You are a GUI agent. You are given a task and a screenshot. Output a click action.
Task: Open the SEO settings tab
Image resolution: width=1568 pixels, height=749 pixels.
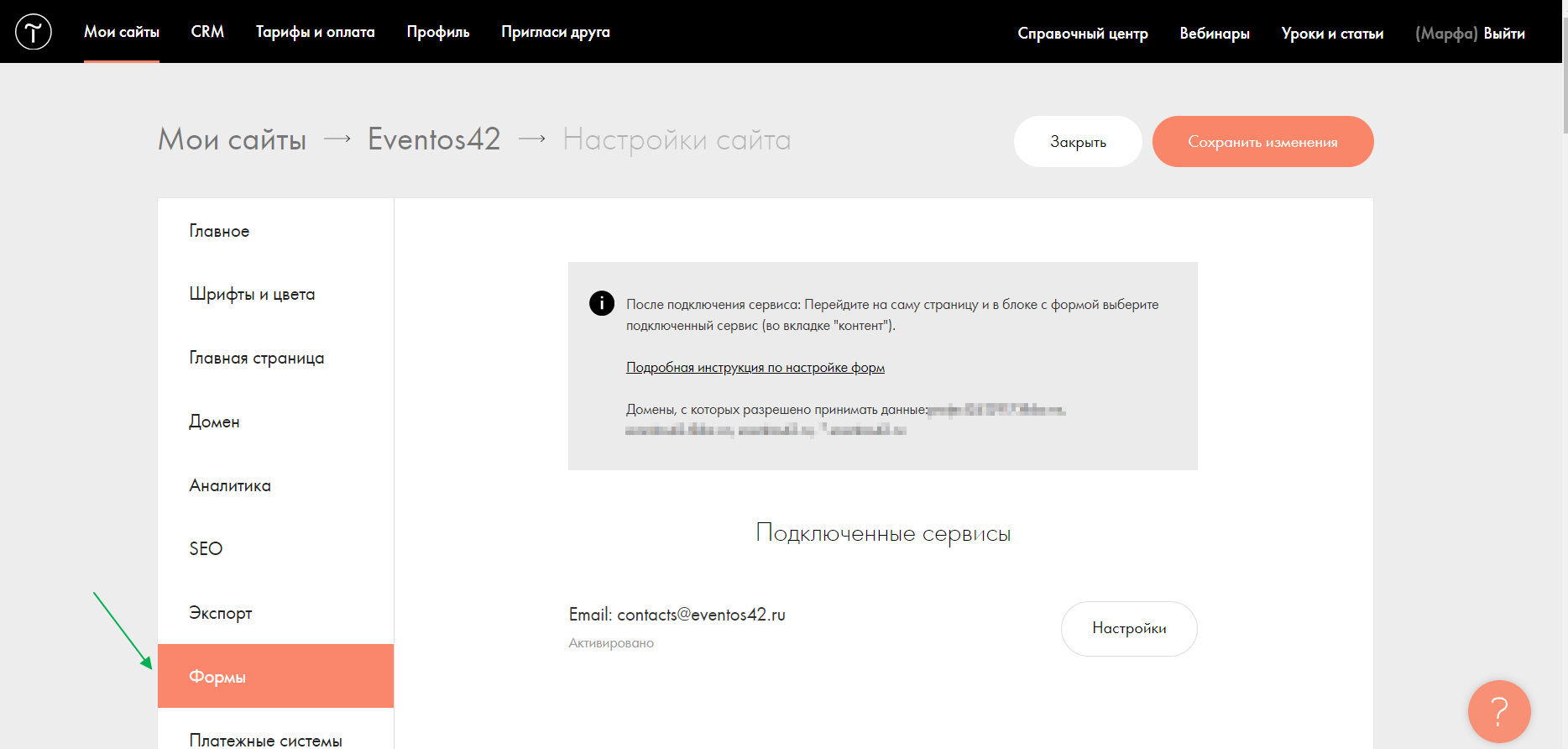pyautogui.click(x=206, y=549)
